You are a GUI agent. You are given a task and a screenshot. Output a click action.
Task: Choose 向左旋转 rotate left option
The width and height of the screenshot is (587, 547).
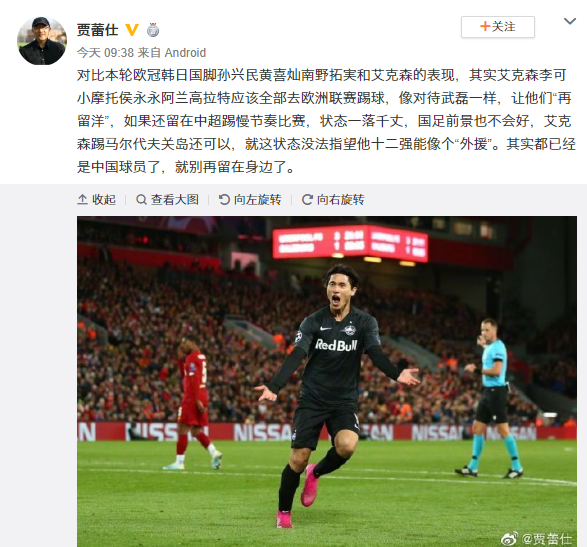point(258,200)
